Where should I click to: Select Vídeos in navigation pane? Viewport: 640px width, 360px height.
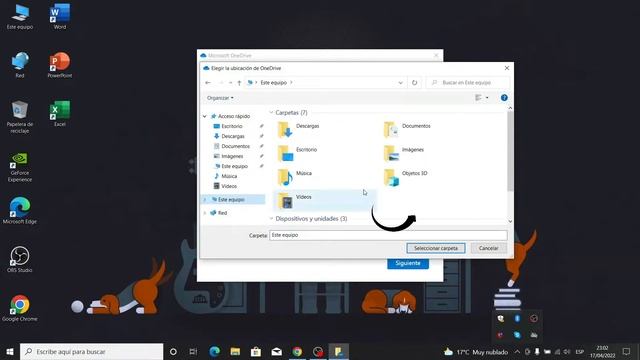coord(229,186)
